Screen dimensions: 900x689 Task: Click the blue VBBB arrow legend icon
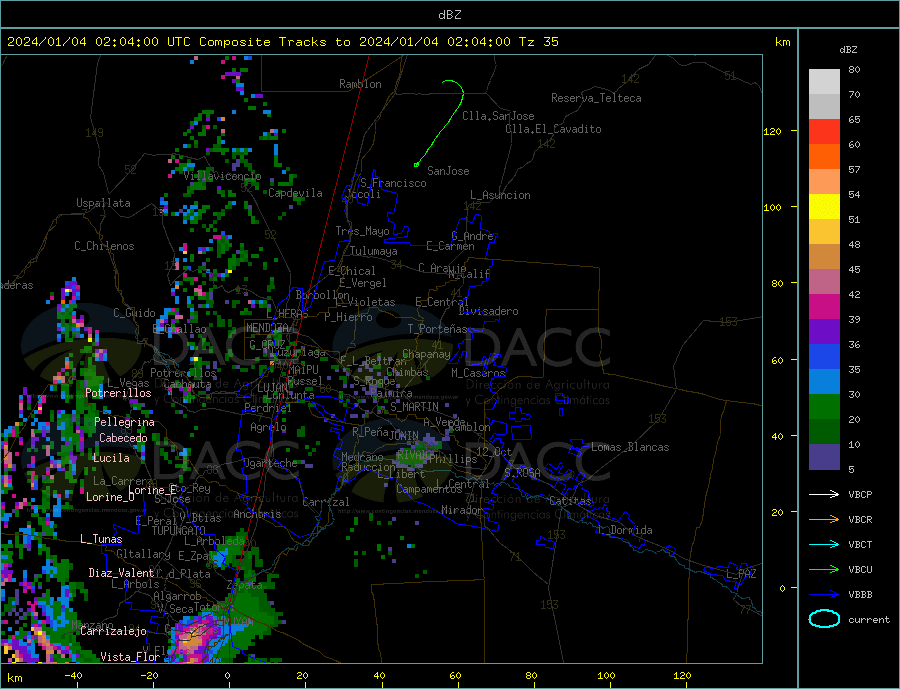pyautogui.click(x=824, y=595)
